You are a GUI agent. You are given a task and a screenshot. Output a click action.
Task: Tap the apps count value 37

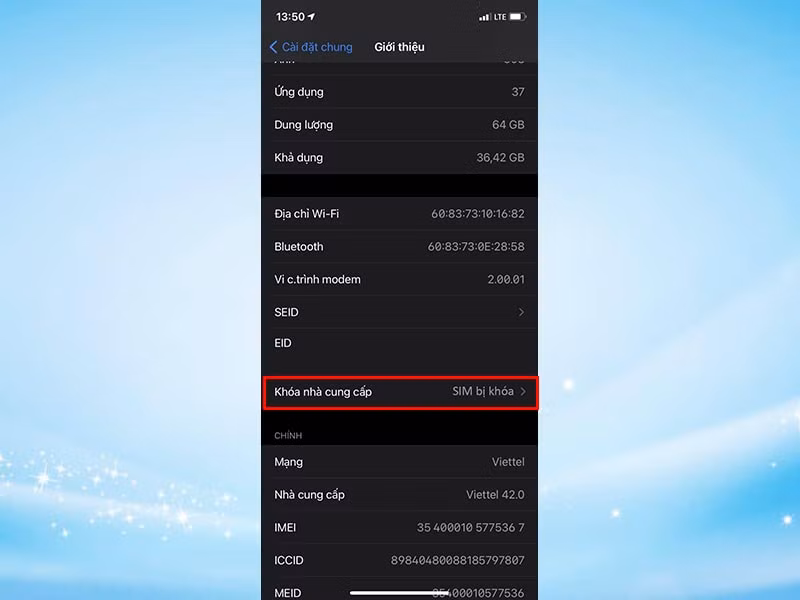tap(518, 92)
